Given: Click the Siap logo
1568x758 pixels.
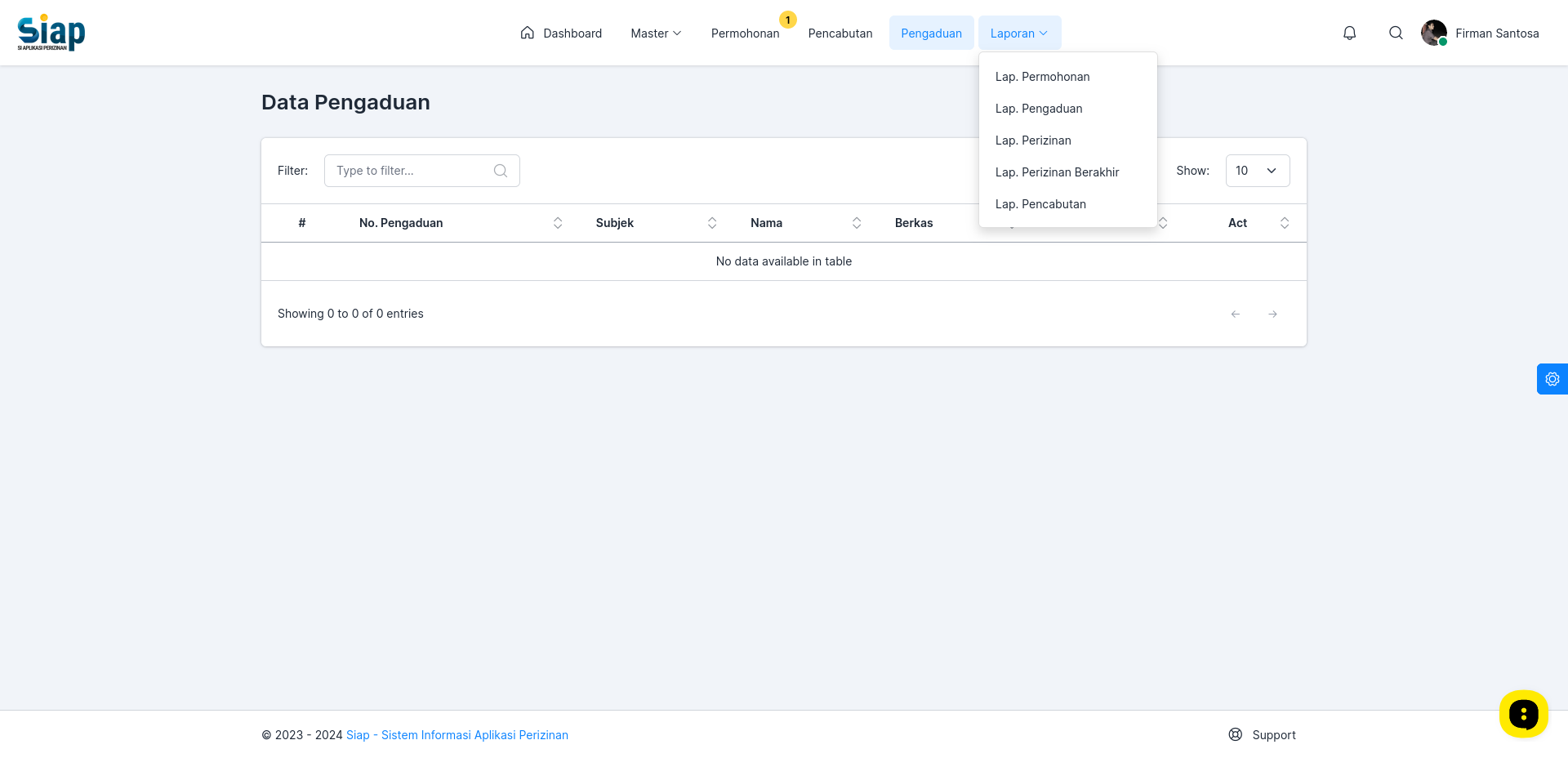Looking at the screenshot, I should [51, 33].
